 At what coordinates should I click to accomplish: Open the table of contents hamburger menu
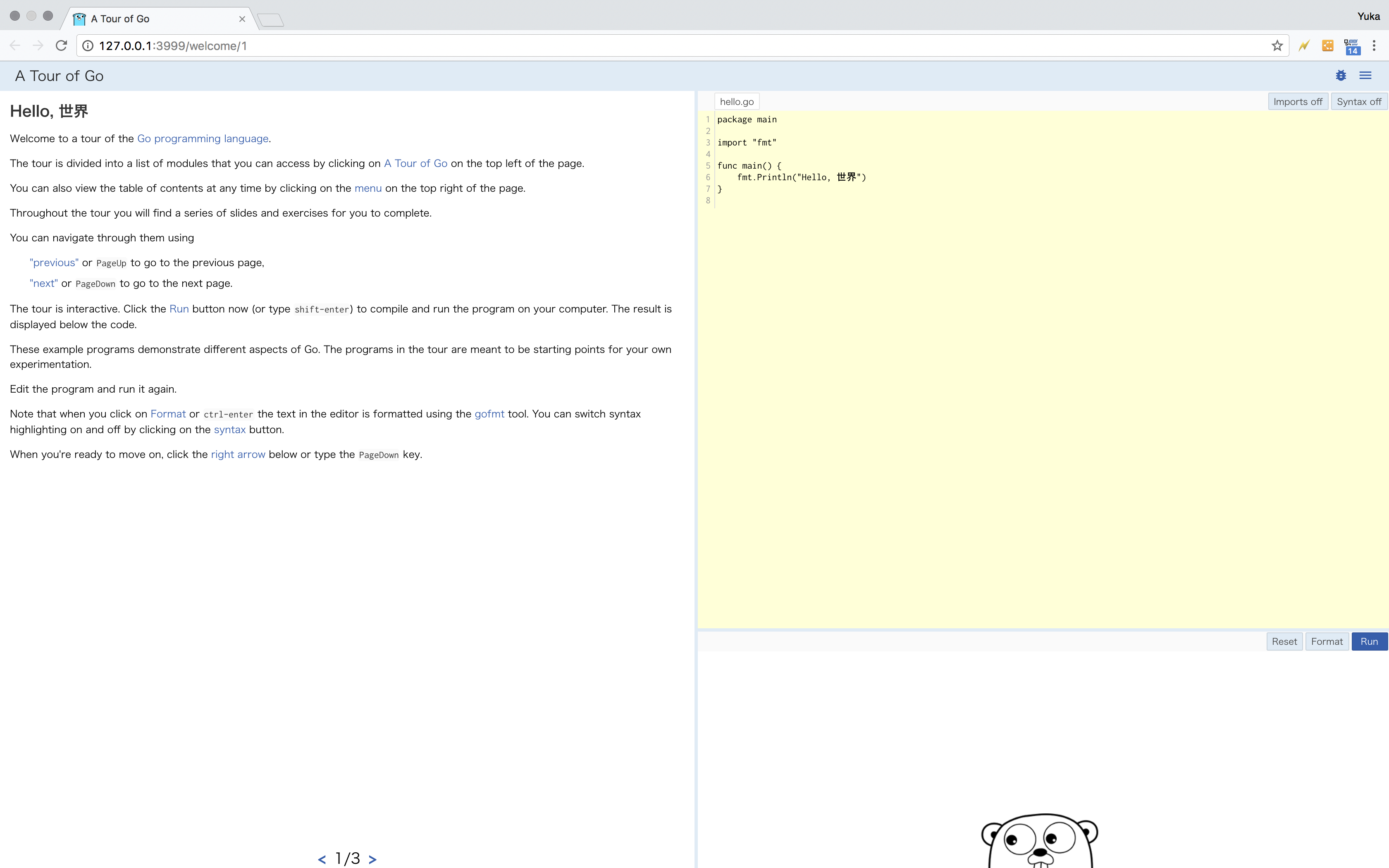pyautogui.click(x=1365, y=76)
